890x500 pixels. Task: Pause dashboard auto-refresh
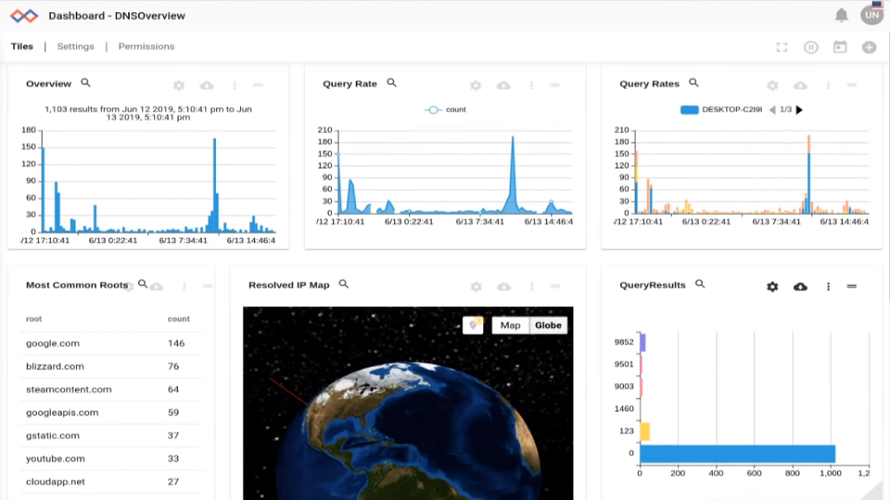click(x=811, y=47)
